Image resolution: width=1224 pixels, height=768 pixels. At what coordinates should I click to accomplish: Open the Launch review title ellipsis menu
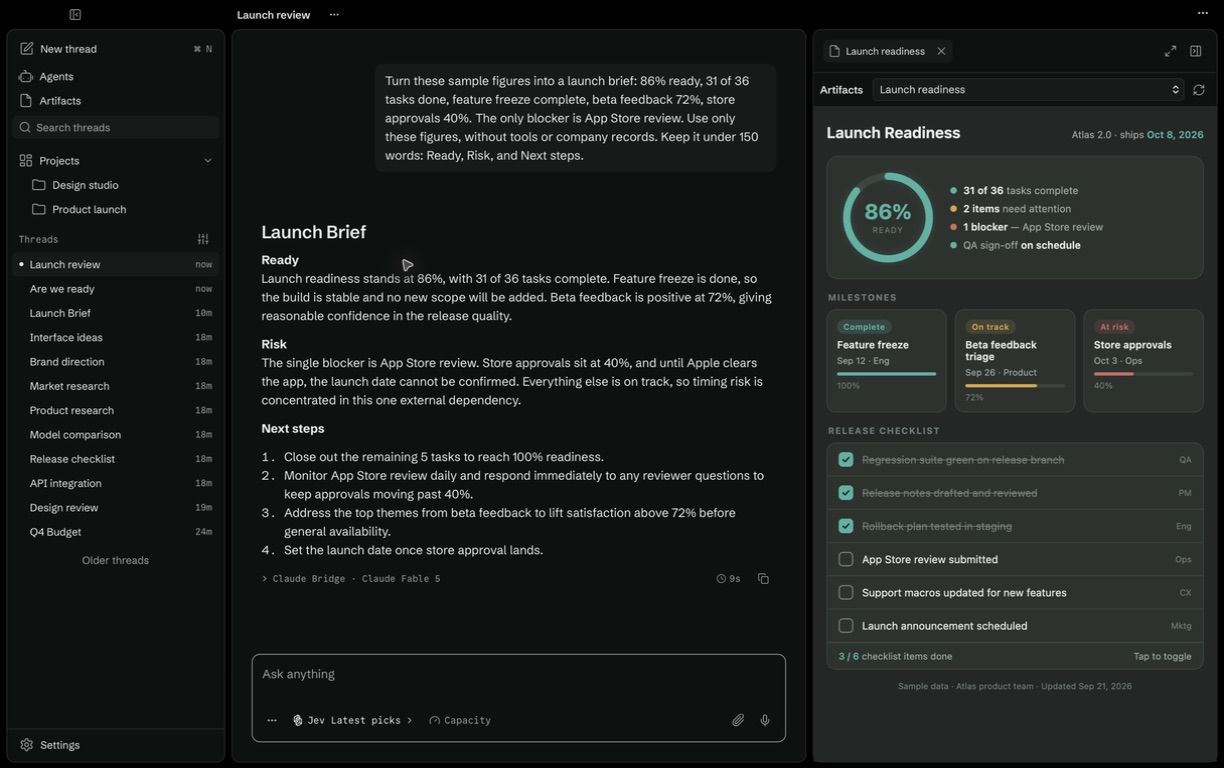coord(334,14)
